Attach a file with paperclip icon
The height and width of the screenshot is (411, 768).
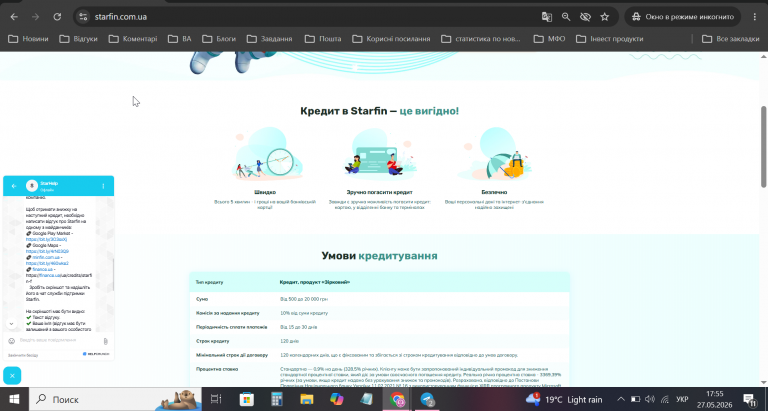click(105, 341)
